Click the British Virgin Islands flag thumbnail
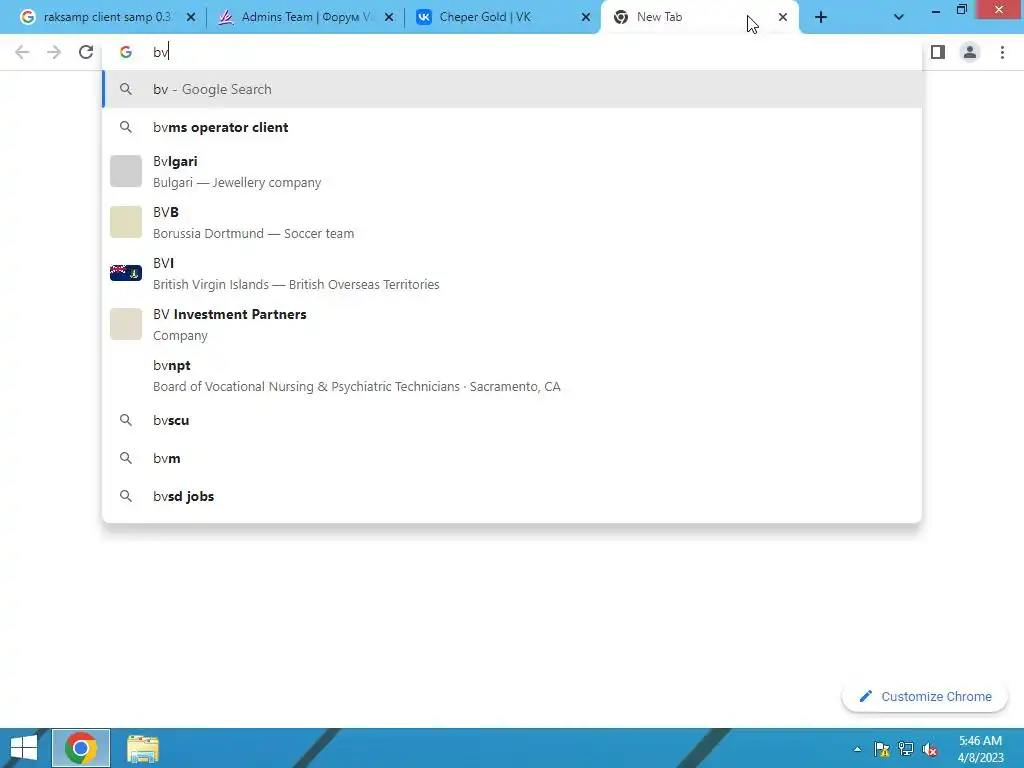Viewport: 1024px width, 768px height. pos(126,273)
